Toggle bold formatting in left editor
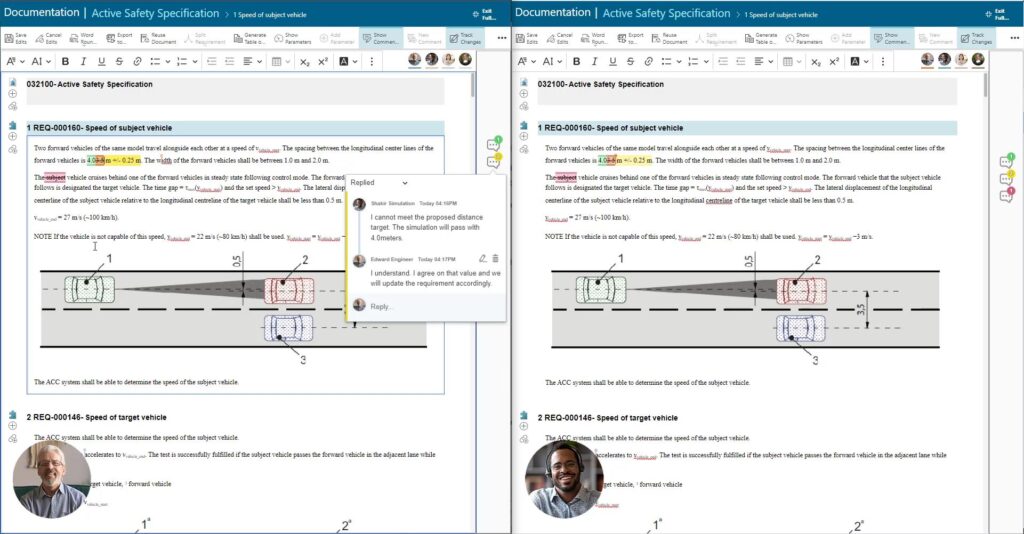The width and height of the screenshot is (1024, 534). pyautogui.click(x=65, y=61)
